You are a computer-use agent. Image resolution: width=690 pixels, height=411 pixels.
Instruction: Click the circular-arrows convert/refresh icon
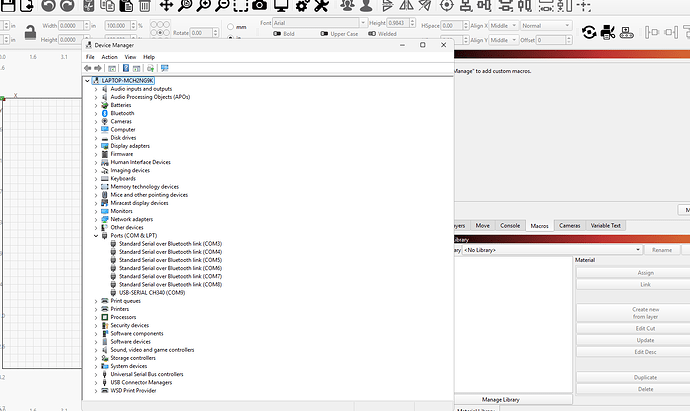[x=589, y=32]
